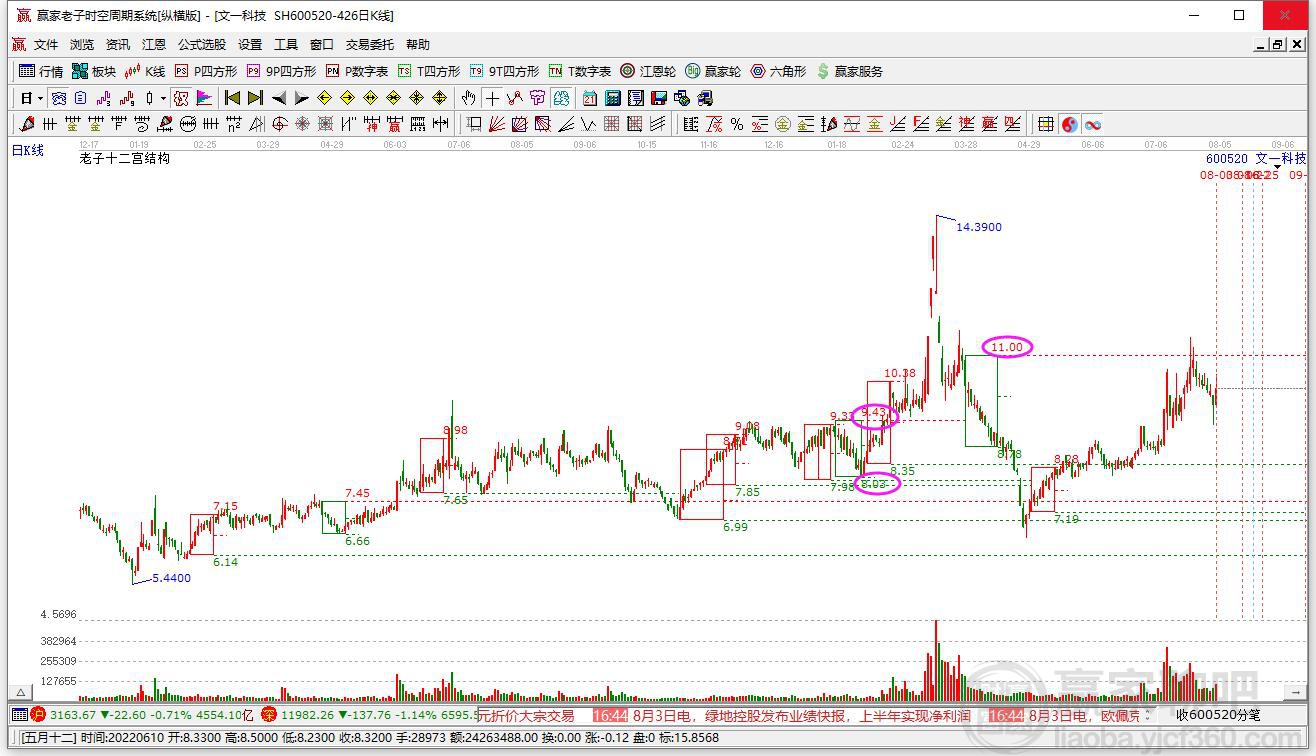Select the red pencil drawing tool

click(x=27, y=124)
